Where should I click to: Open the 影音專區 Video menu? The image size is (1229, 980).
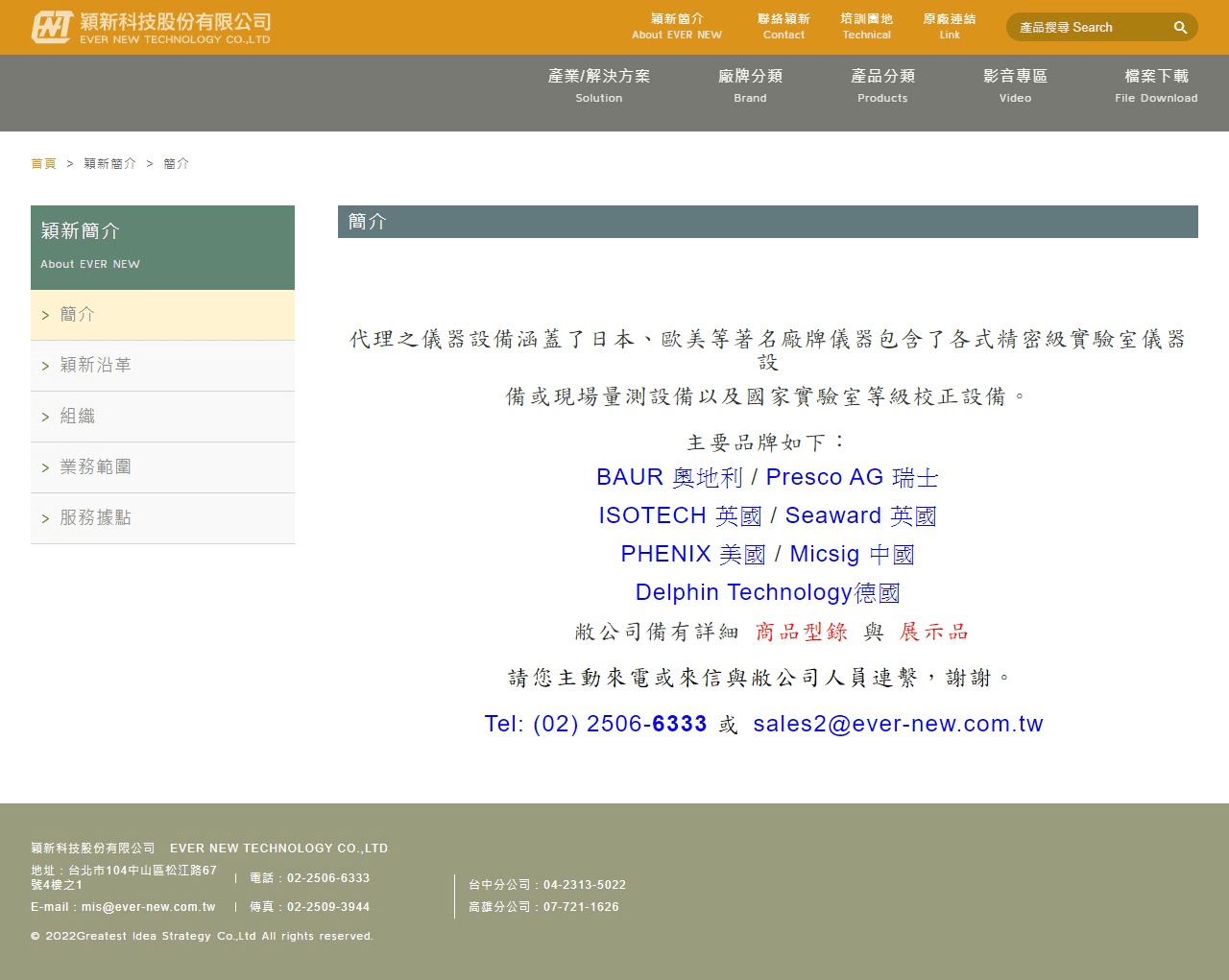click(x=1015, y=85)
